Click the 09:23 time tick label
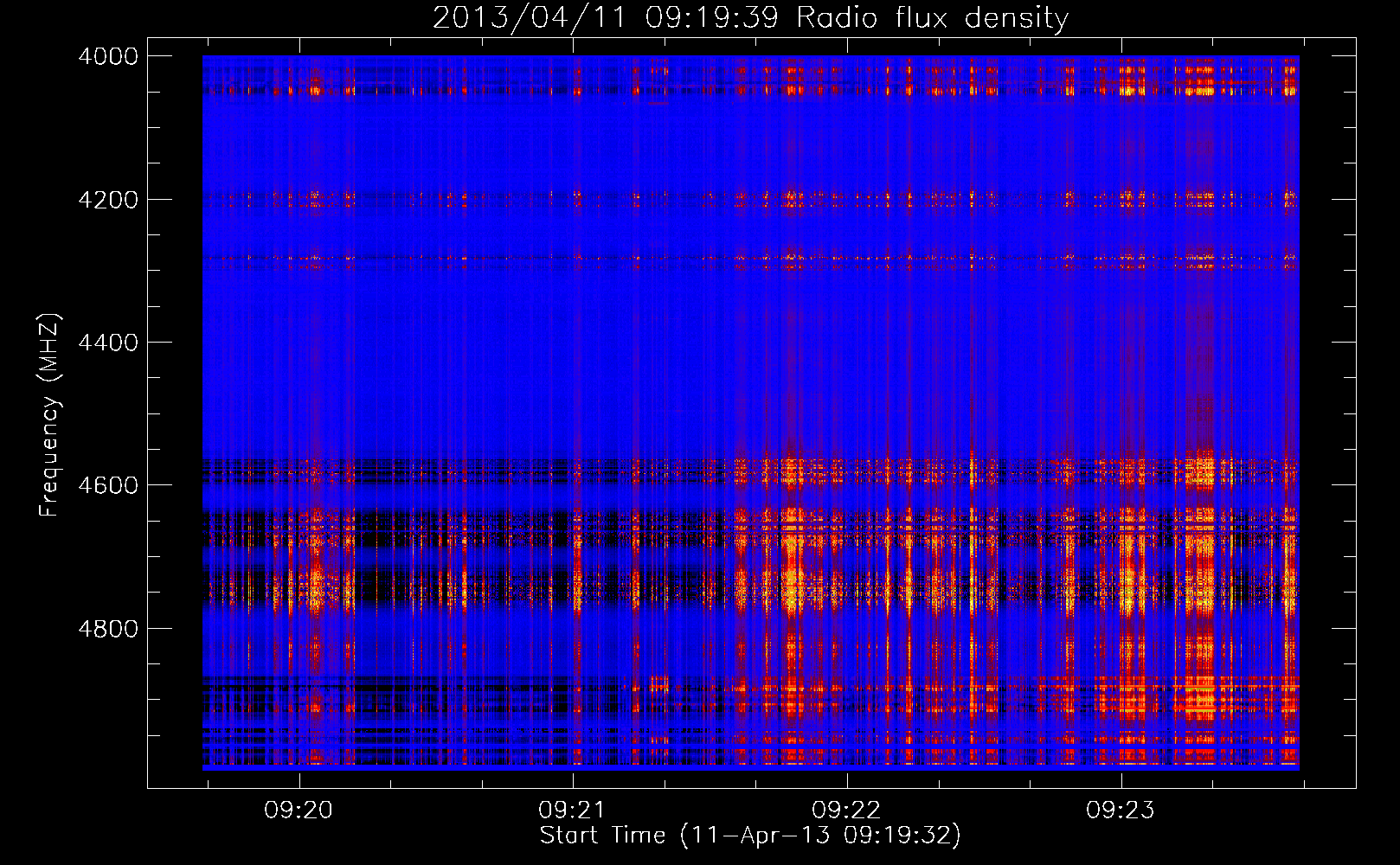Screen dimensions: 1400x865 (x=1121, y=811)
